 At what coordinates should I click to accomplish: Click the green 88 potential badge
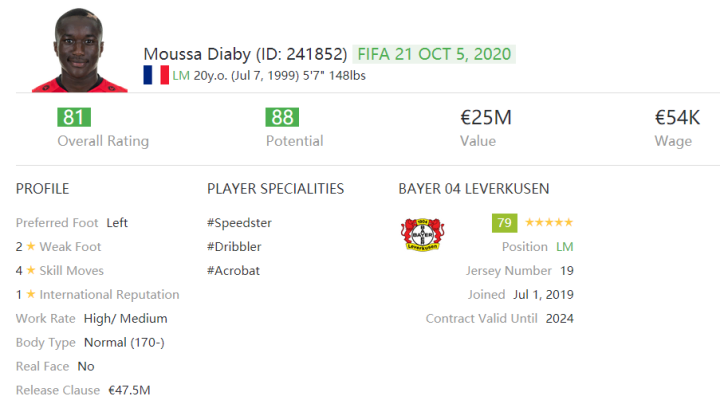[281, 117]
